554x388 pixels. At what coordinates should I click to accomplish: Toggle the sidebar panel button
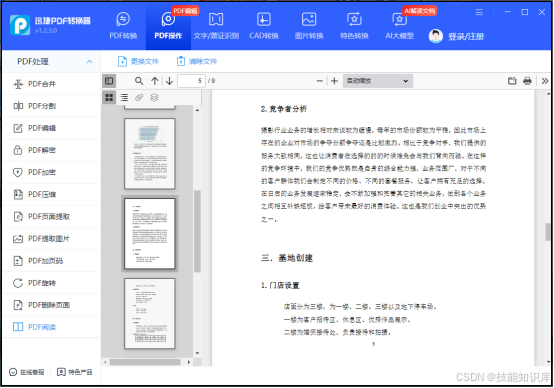pyautogui.click(x=109, y=81)
